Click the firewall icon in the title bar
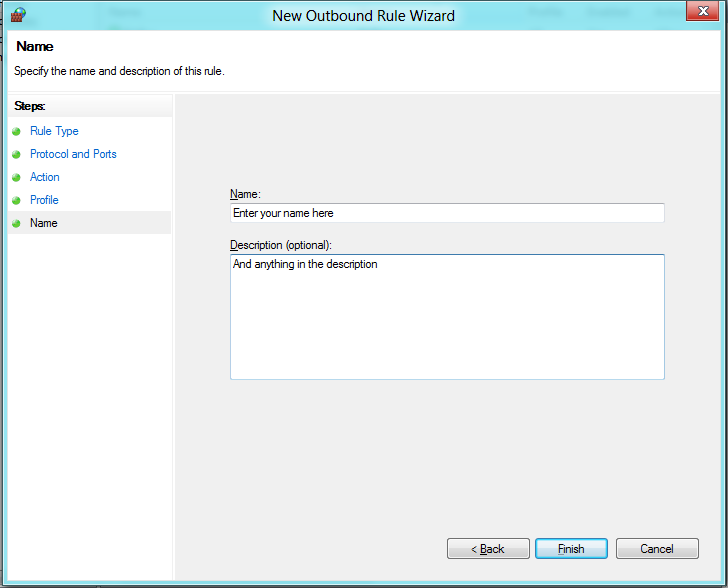The height and width of the screenshot is (588, 728). [17, 15]
